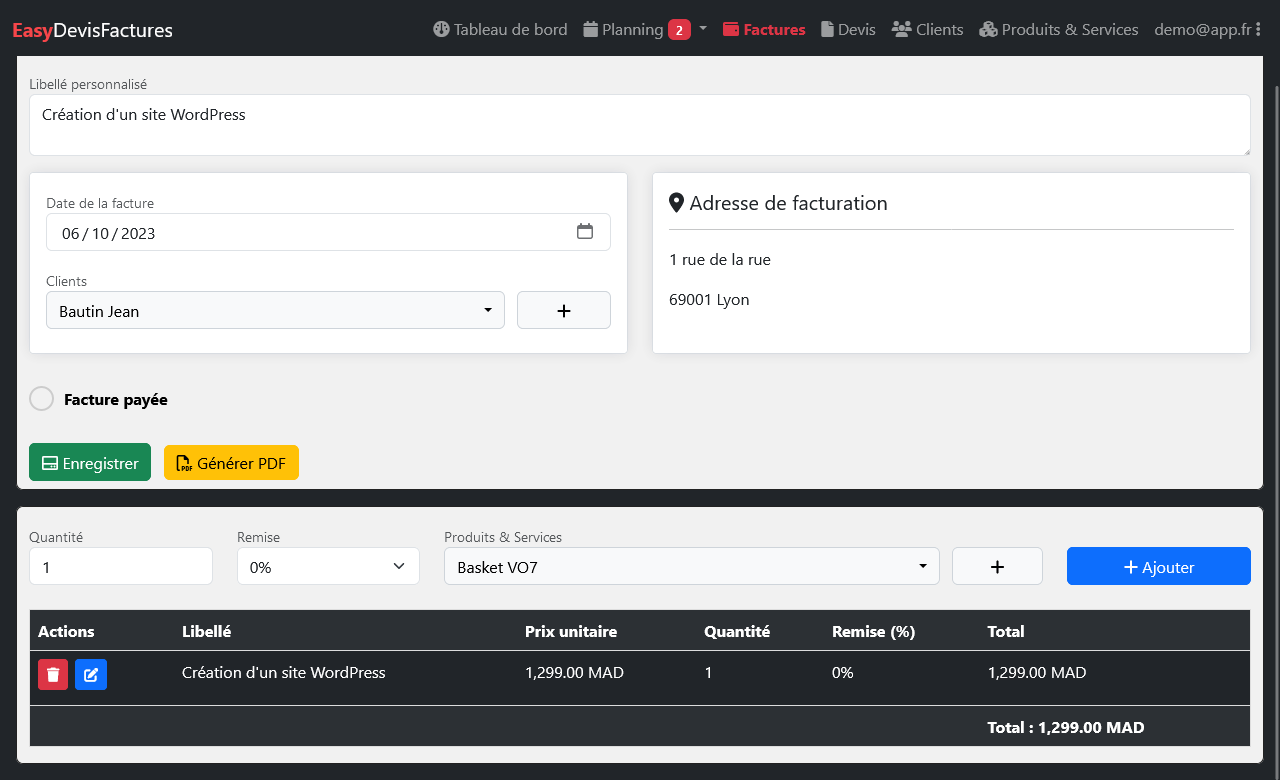1280x780 pixels.
Task: Click the plus button beside Produits & Services dropdown
Action: tap(996, 567)
